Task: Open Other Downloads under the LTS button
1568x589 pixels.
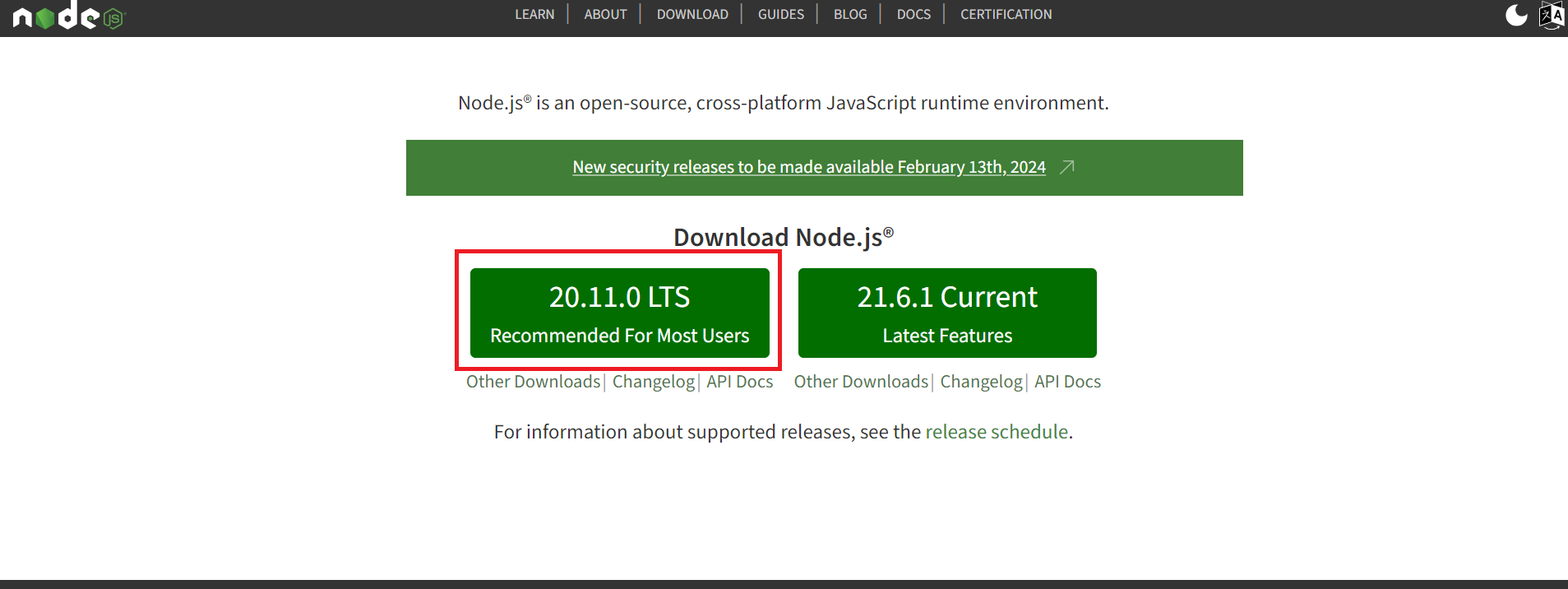Action: pos(533,382)
